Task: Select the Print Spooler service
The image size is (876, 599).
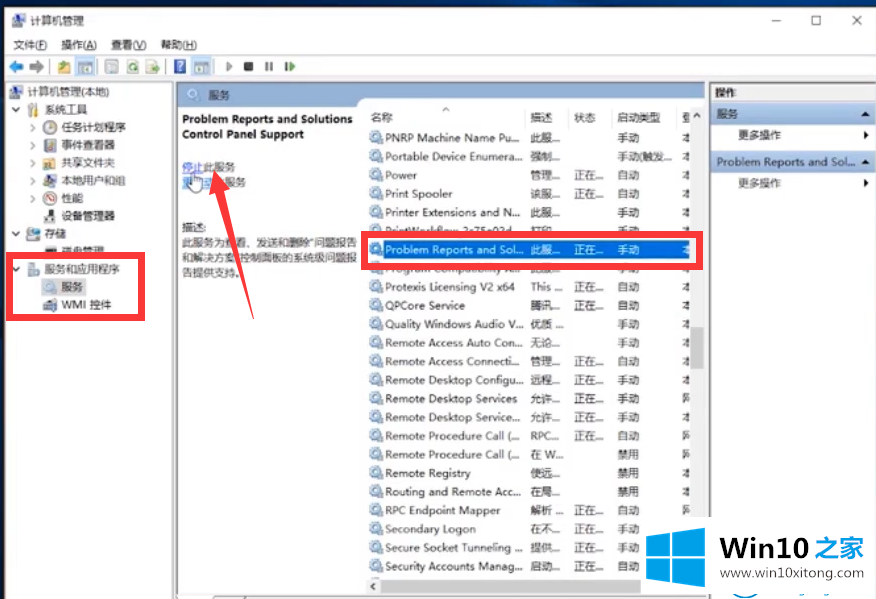Action: point(529,194)
